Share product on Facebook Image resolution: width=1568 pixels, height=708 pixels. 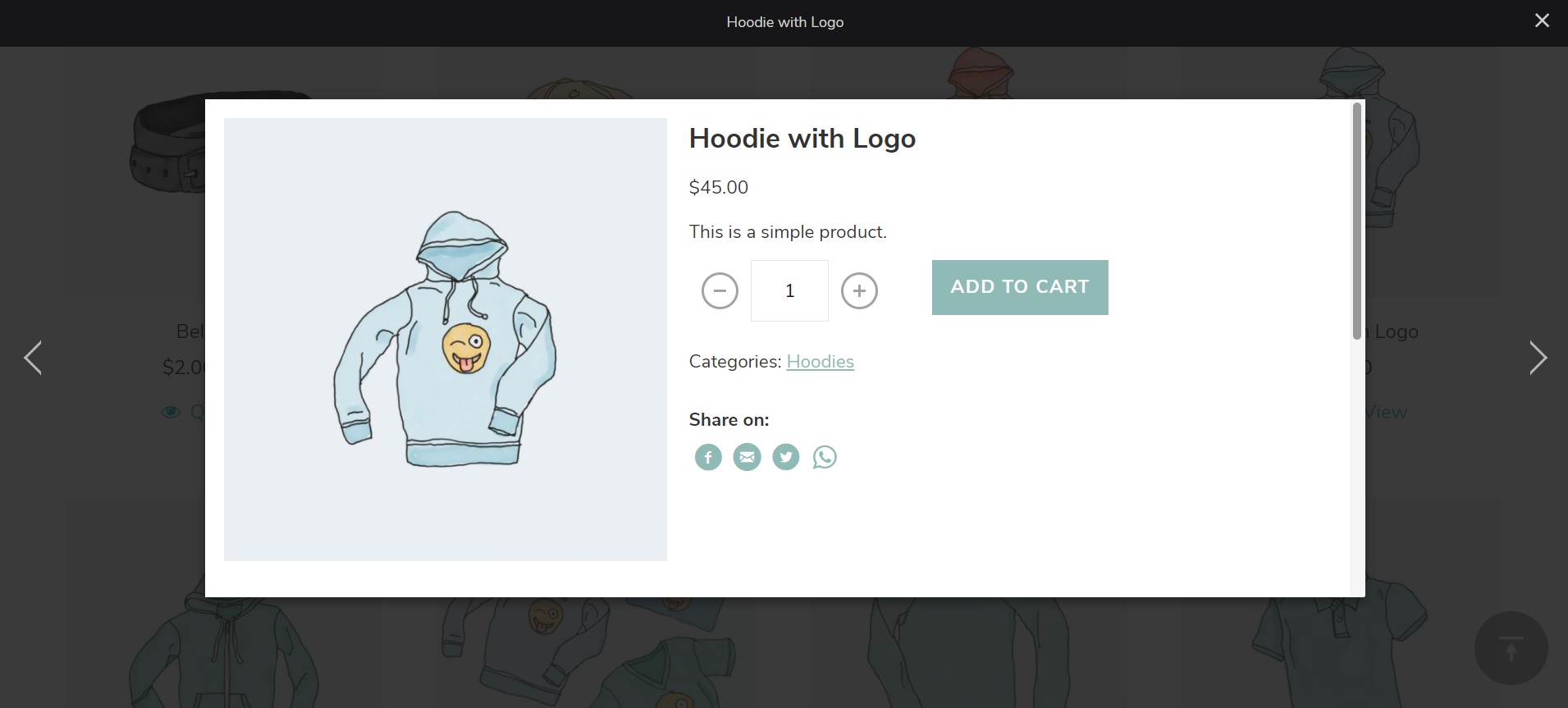[x=708, y=457]
